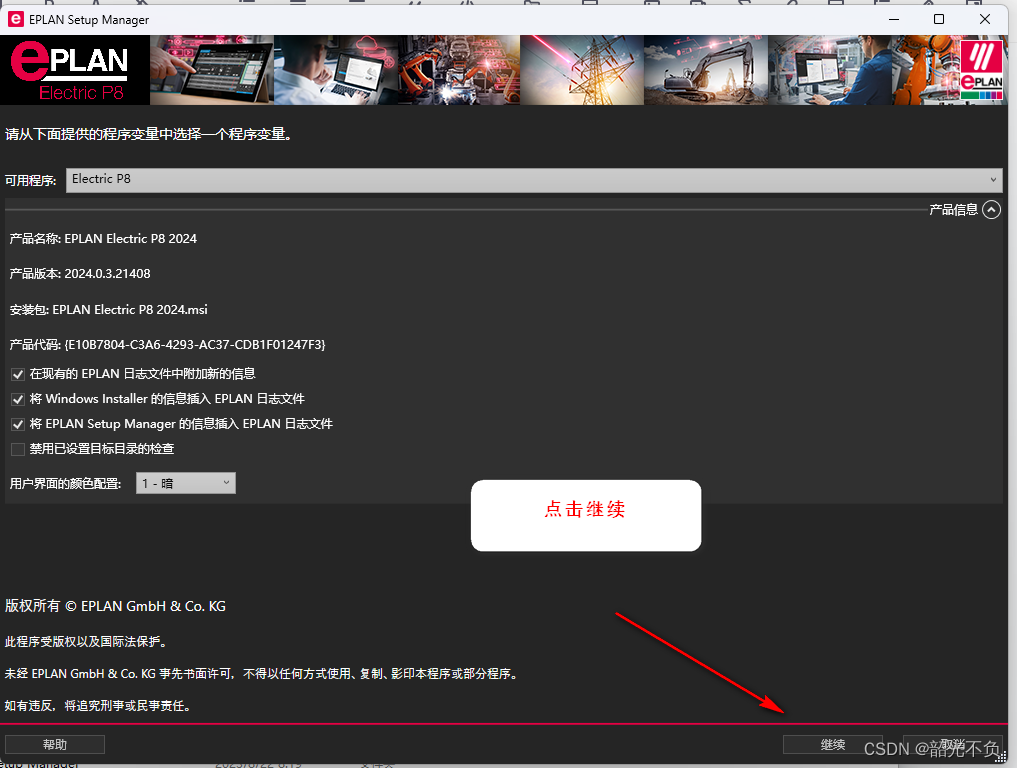Image resolution: width=1017 pixels, height=768 pixels.
Task: Uncheck 在现有的 EPLAN 日志文件中附加新的信息
Action: 17,373
